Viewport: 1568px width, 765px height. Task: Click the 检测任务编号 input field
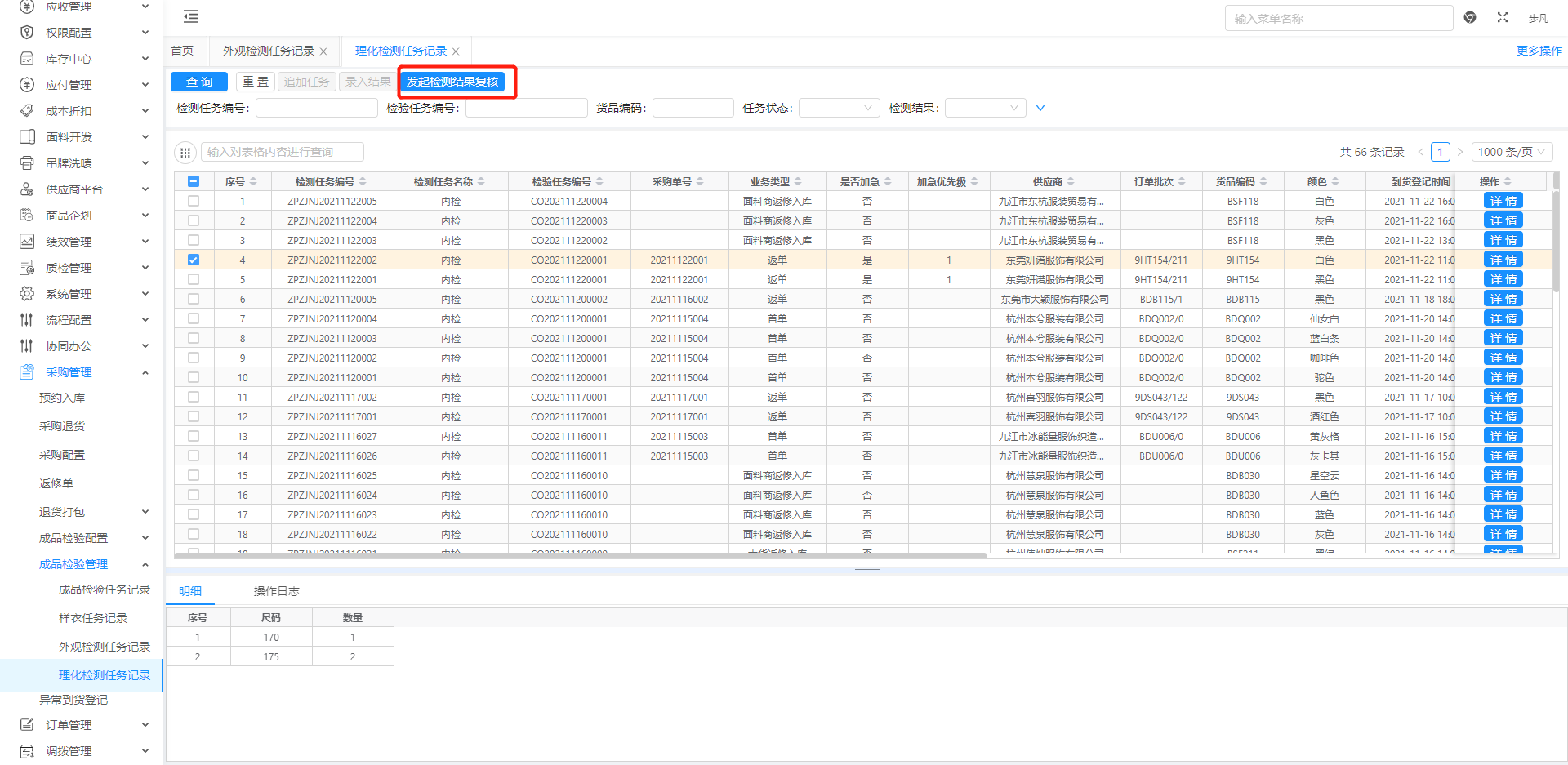(x=317, y=108)
